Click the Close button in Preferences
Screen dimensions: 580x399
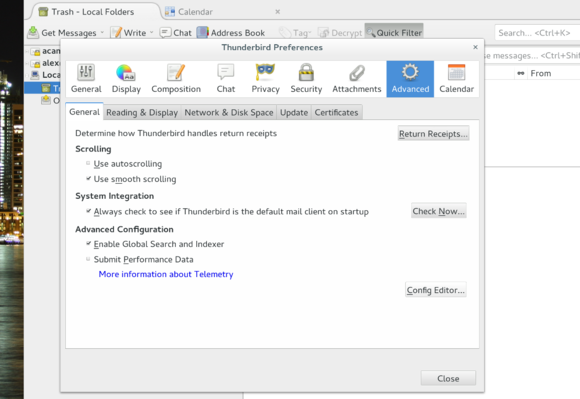448,378
